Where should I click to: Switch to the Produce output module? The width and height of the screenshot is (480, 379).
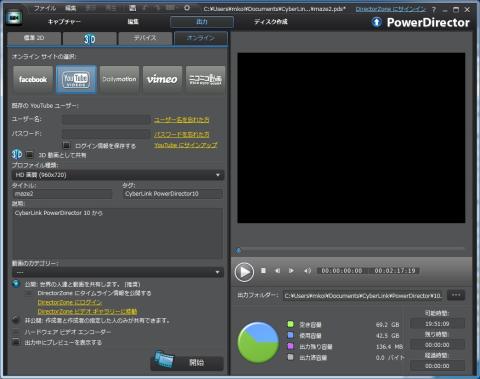pyautogui.click(x=202, y=22)
